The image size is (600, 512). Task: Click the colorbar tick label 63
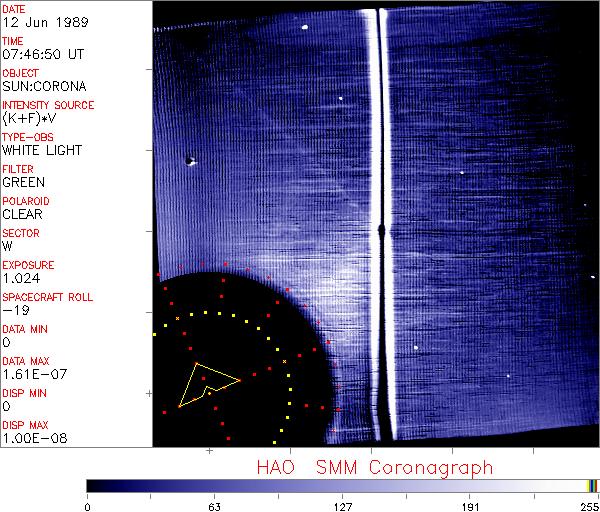[x=214, y=506]
